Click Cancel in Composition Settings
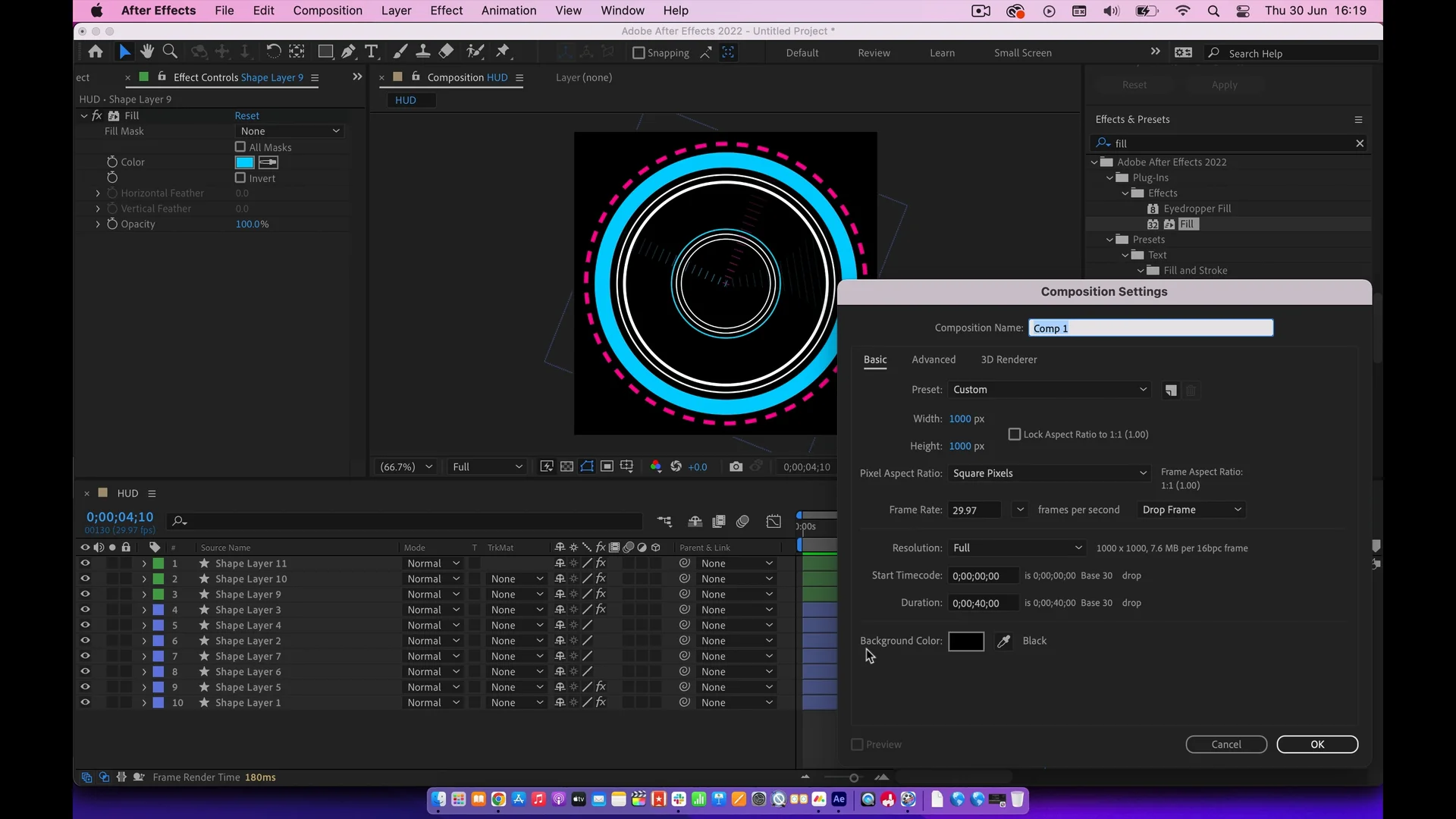Image resolution: width=1456 pixels, height=819 pixels. point(1225,745)
